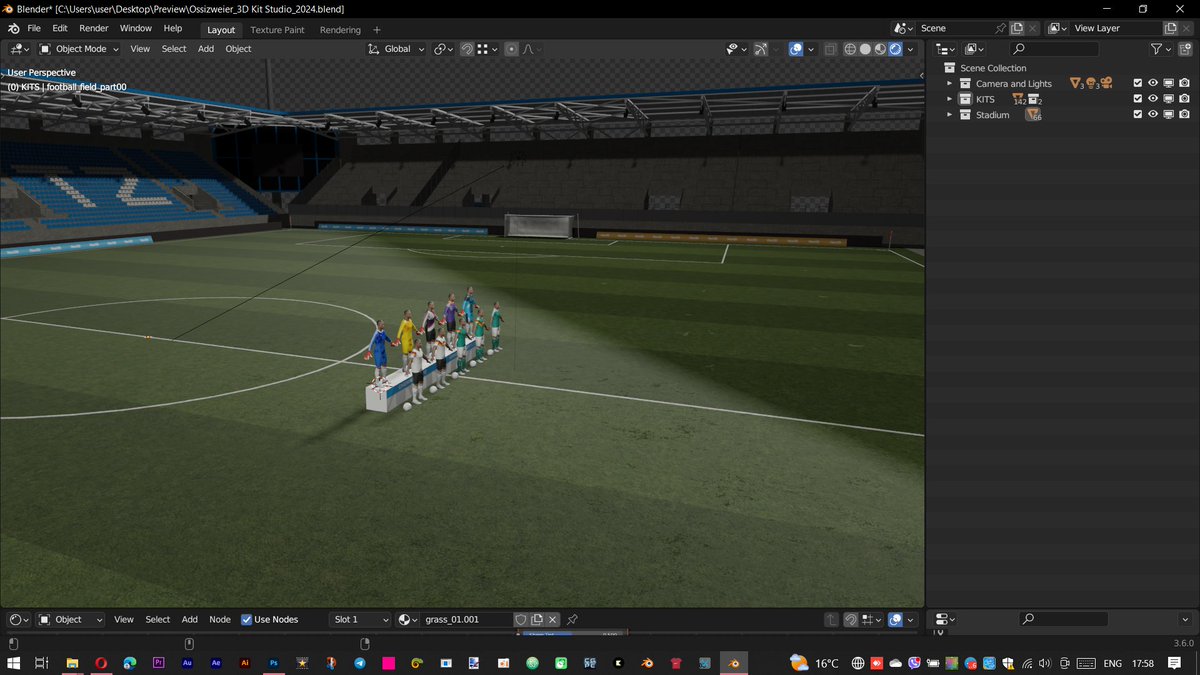Disable camera render visibility for Stadium
Viewport: 1200px width, 675px height.
(x=1185, y=114)
